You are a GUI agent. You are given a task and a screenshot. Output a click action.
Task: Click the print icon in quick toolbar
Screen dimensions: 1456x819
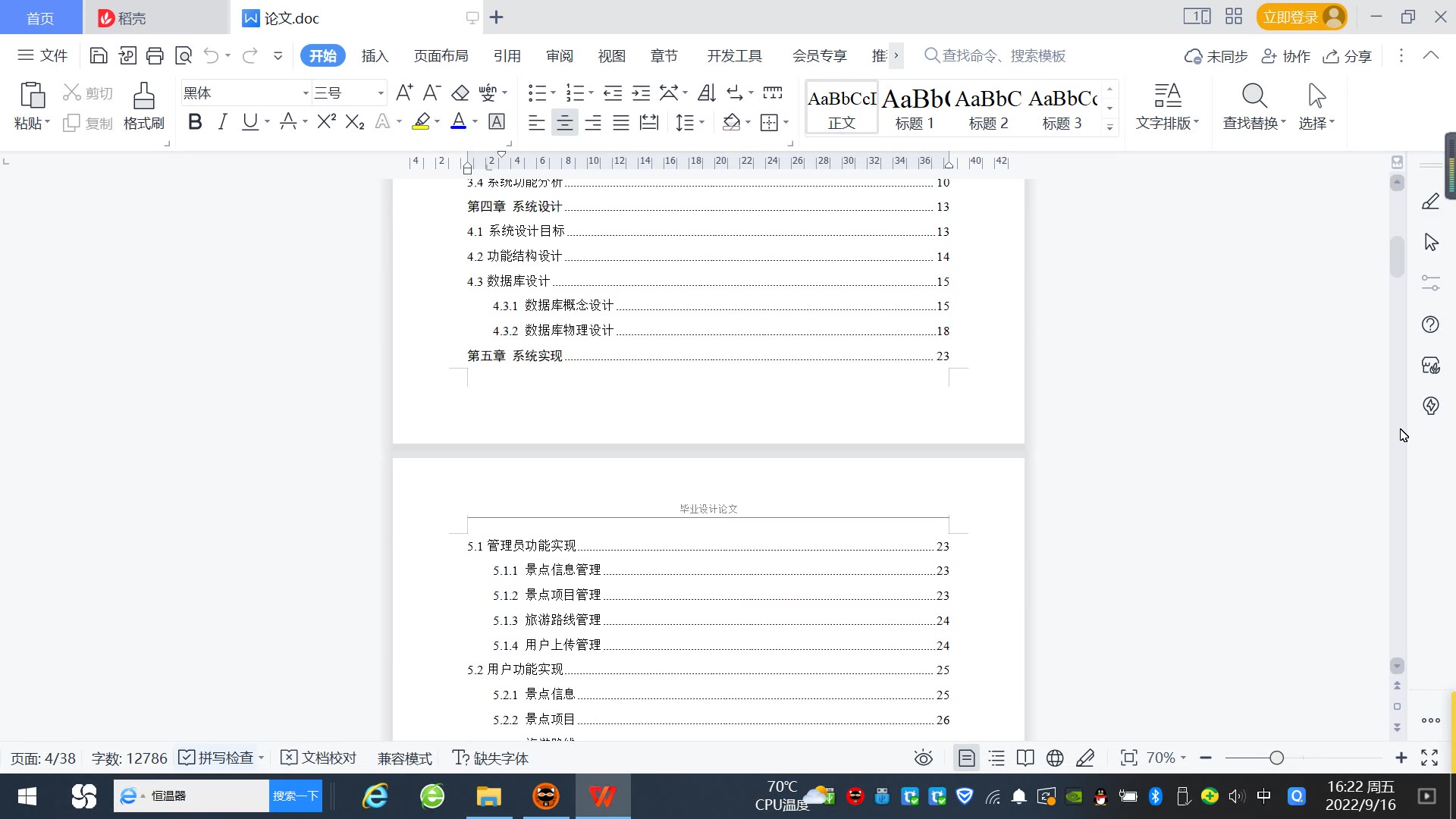point(155,55)
